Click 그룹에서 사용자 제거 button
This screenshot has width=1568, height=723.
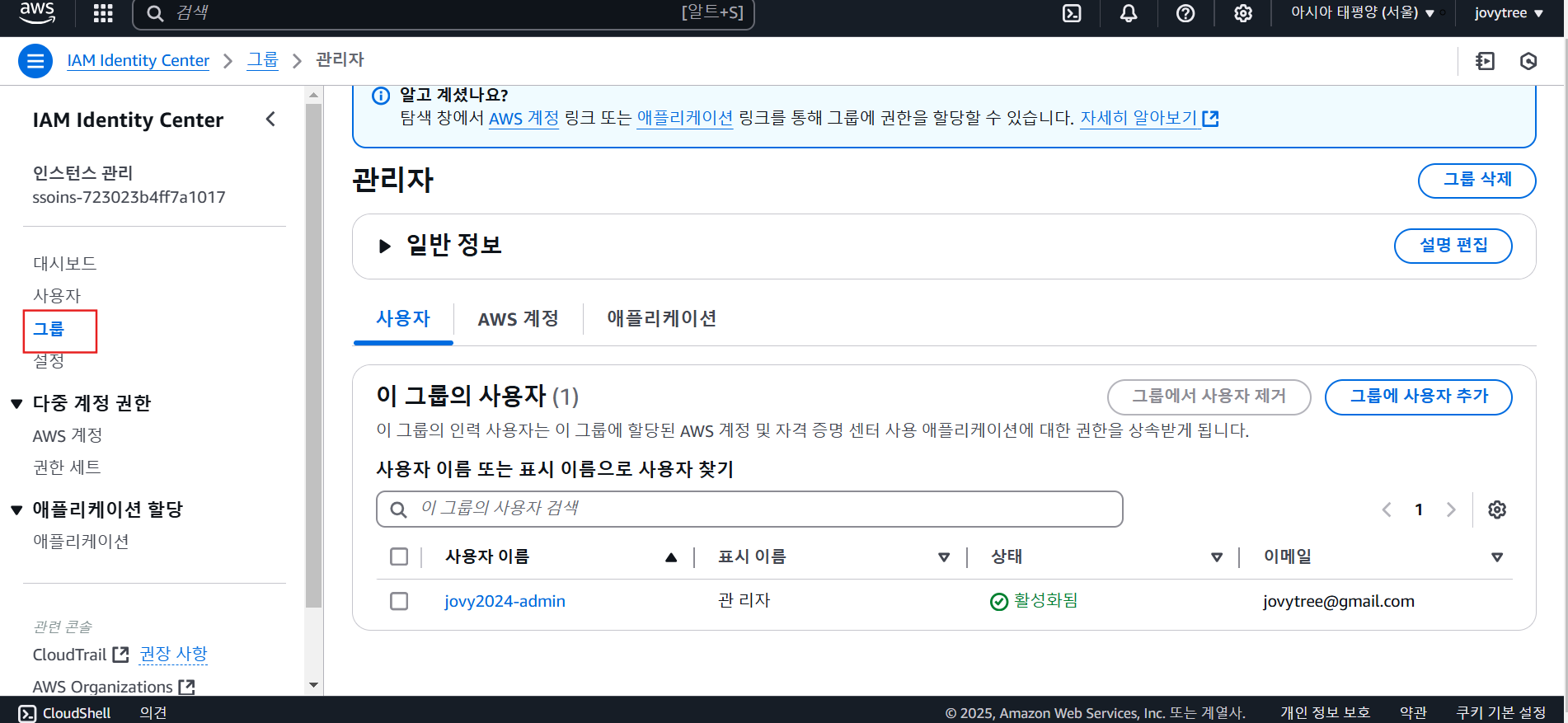click(x=1209, y=397)
